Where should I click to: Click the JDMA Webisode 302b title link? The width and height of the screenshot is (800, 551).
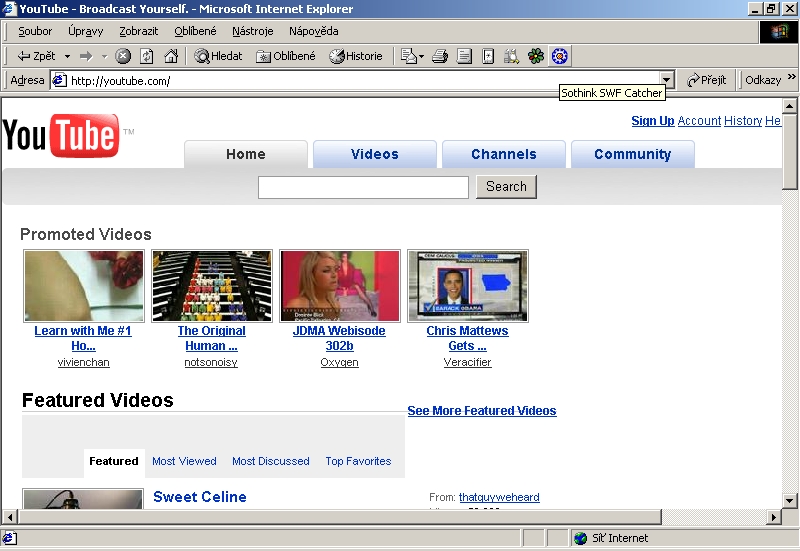(x=339, y=338)
